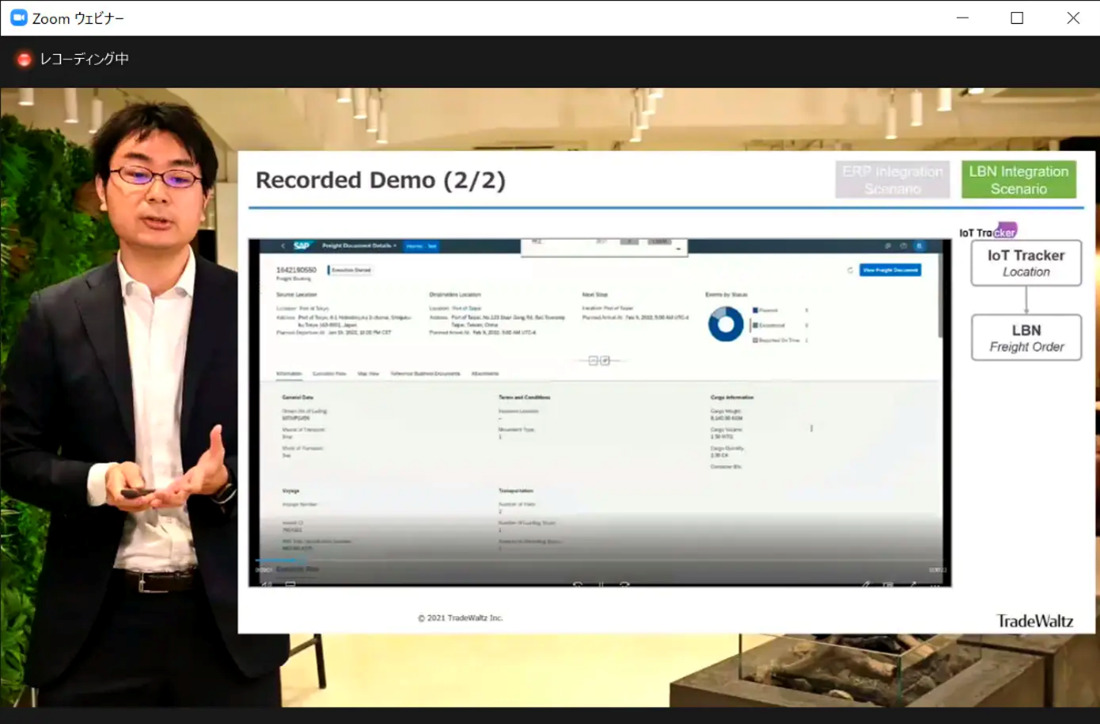This screenshot has height=724, width=1100.
Task: Minimize the Zoom webinar window
Action: [x=962, y=18]
